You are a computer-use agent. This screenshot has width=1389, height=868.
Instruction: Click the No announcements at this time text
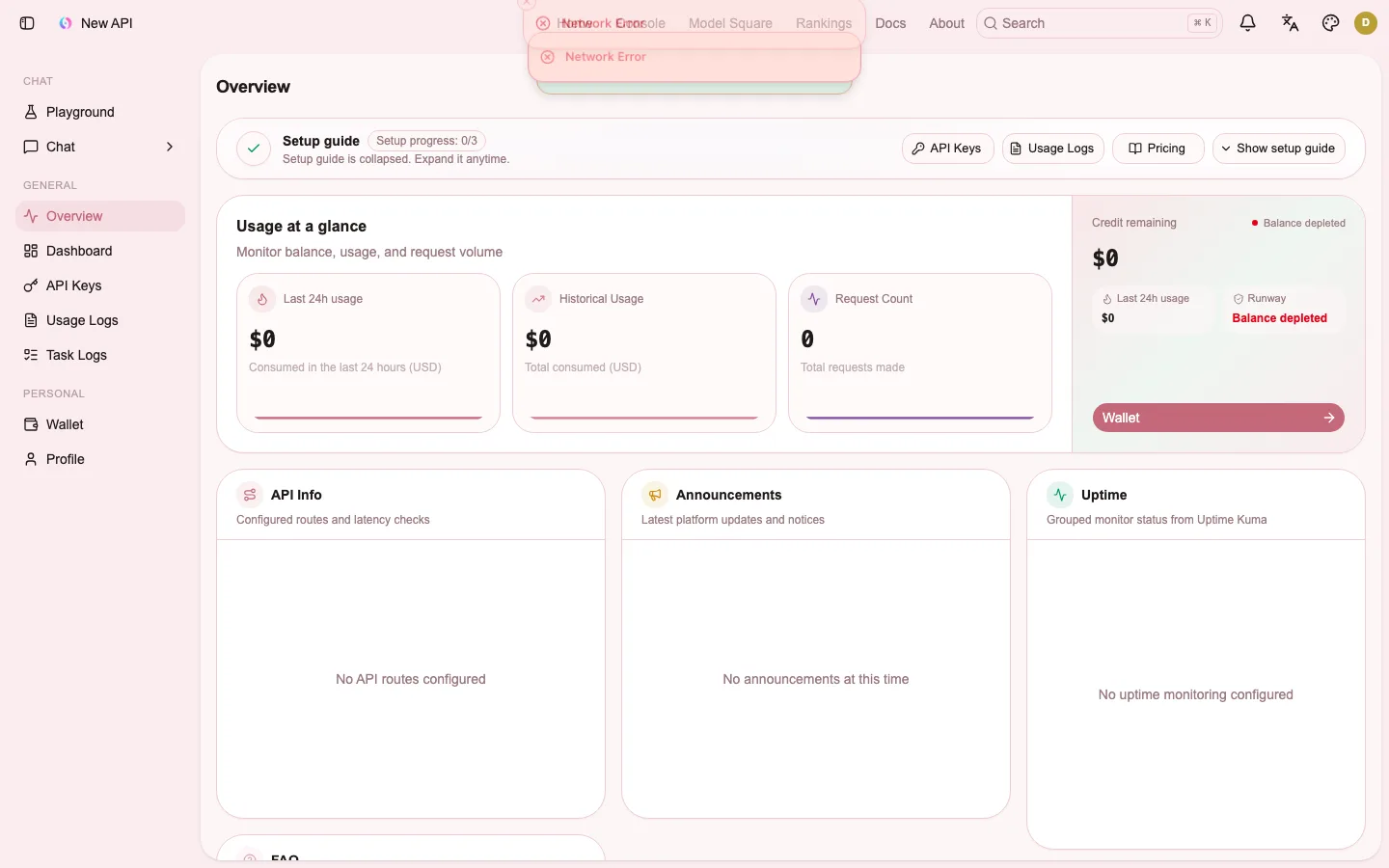[x=816, y=679]
